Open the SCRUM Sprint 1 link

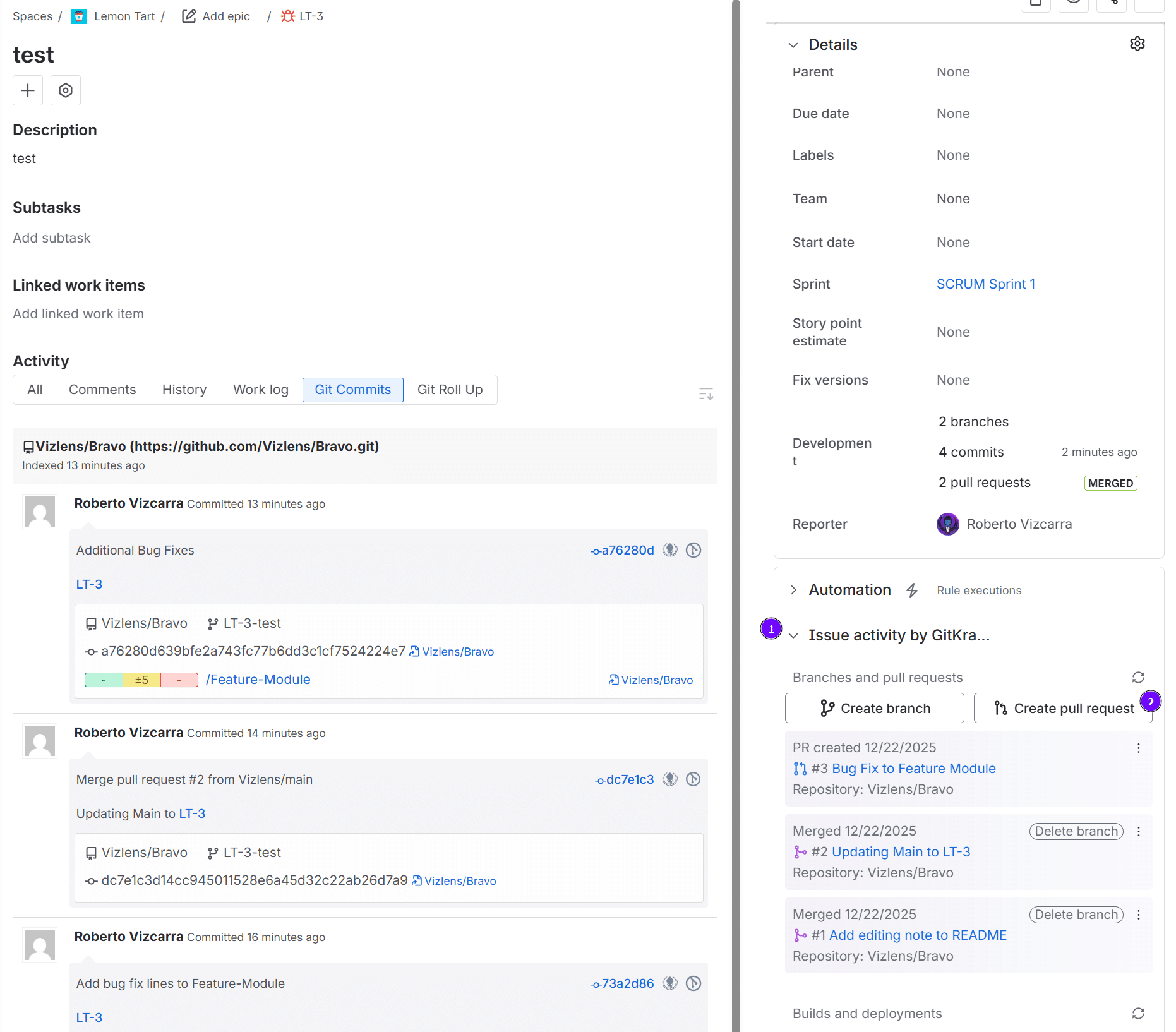985,284
